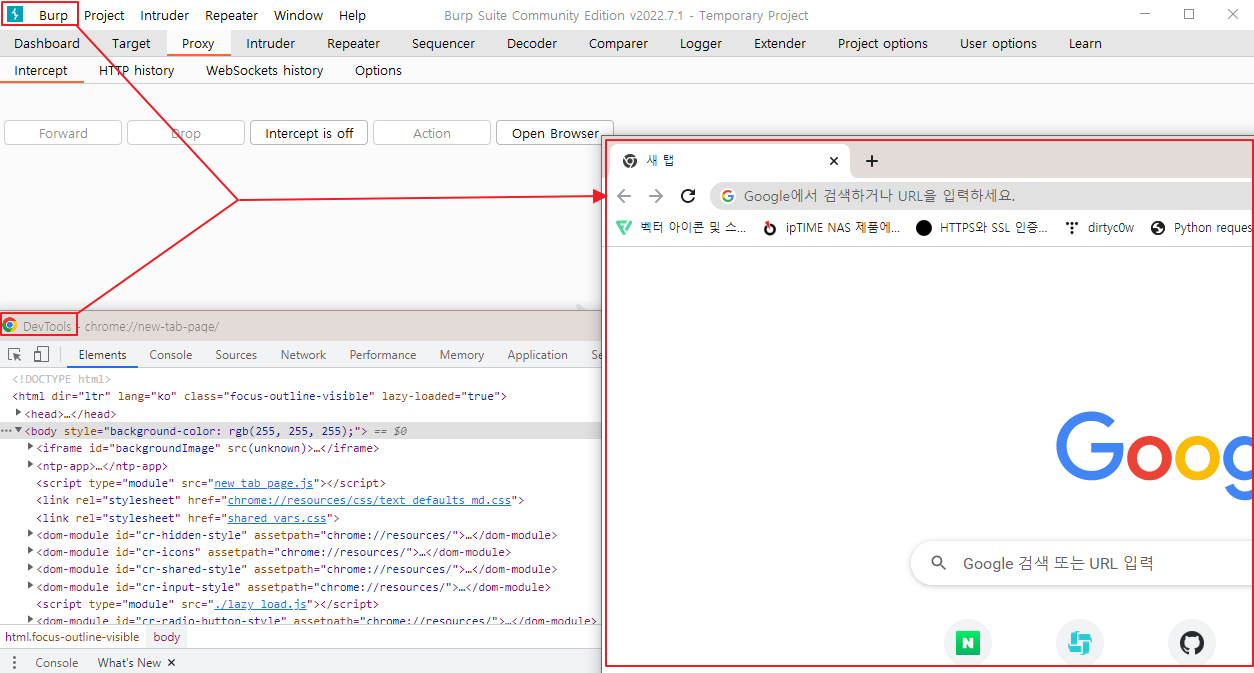Click the Chrome icon in DevTools title

click(10, 325)
